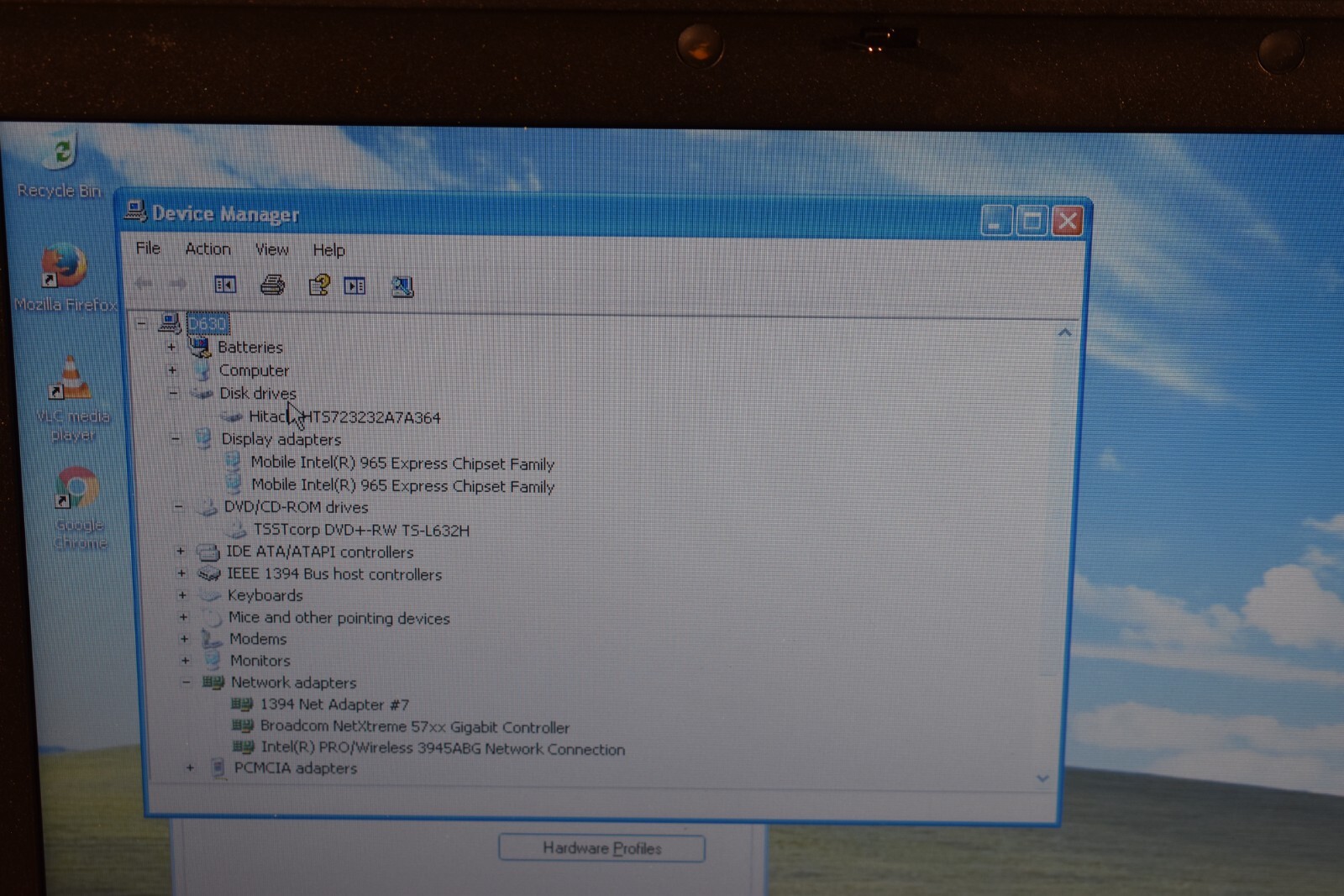Click the Forward arrow in Device Manager toolbar
The width and height of the screenshot is (1344, 896).
[x=178, y=285]
